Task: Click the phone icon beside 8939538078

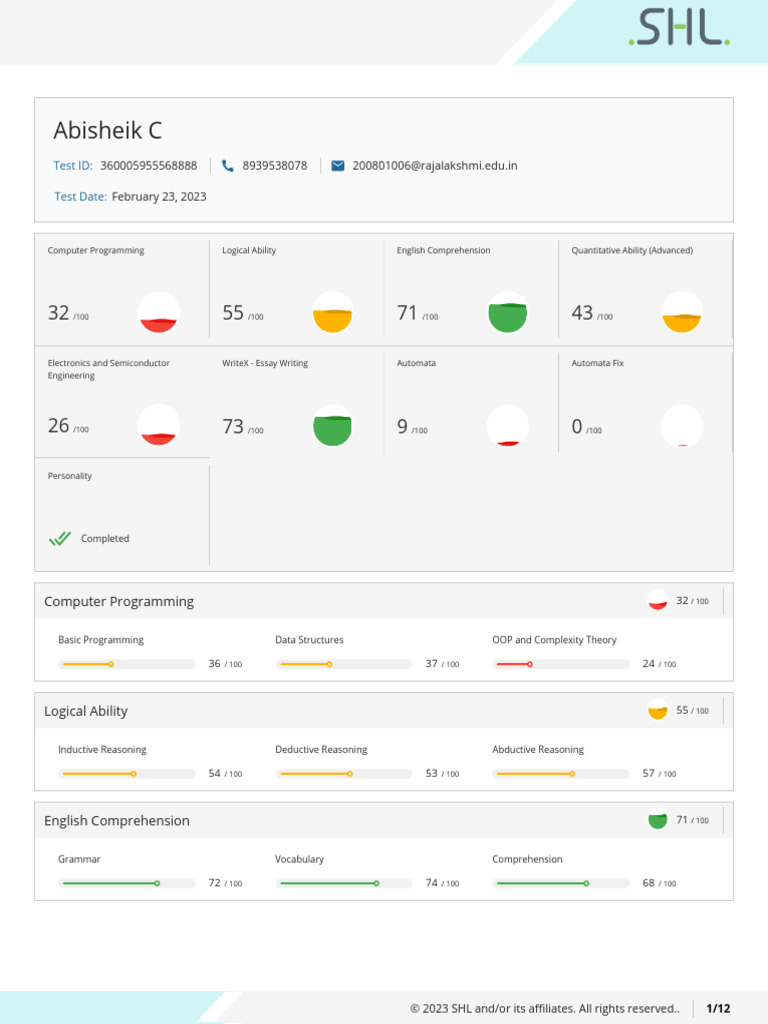Action: (228, 166)
